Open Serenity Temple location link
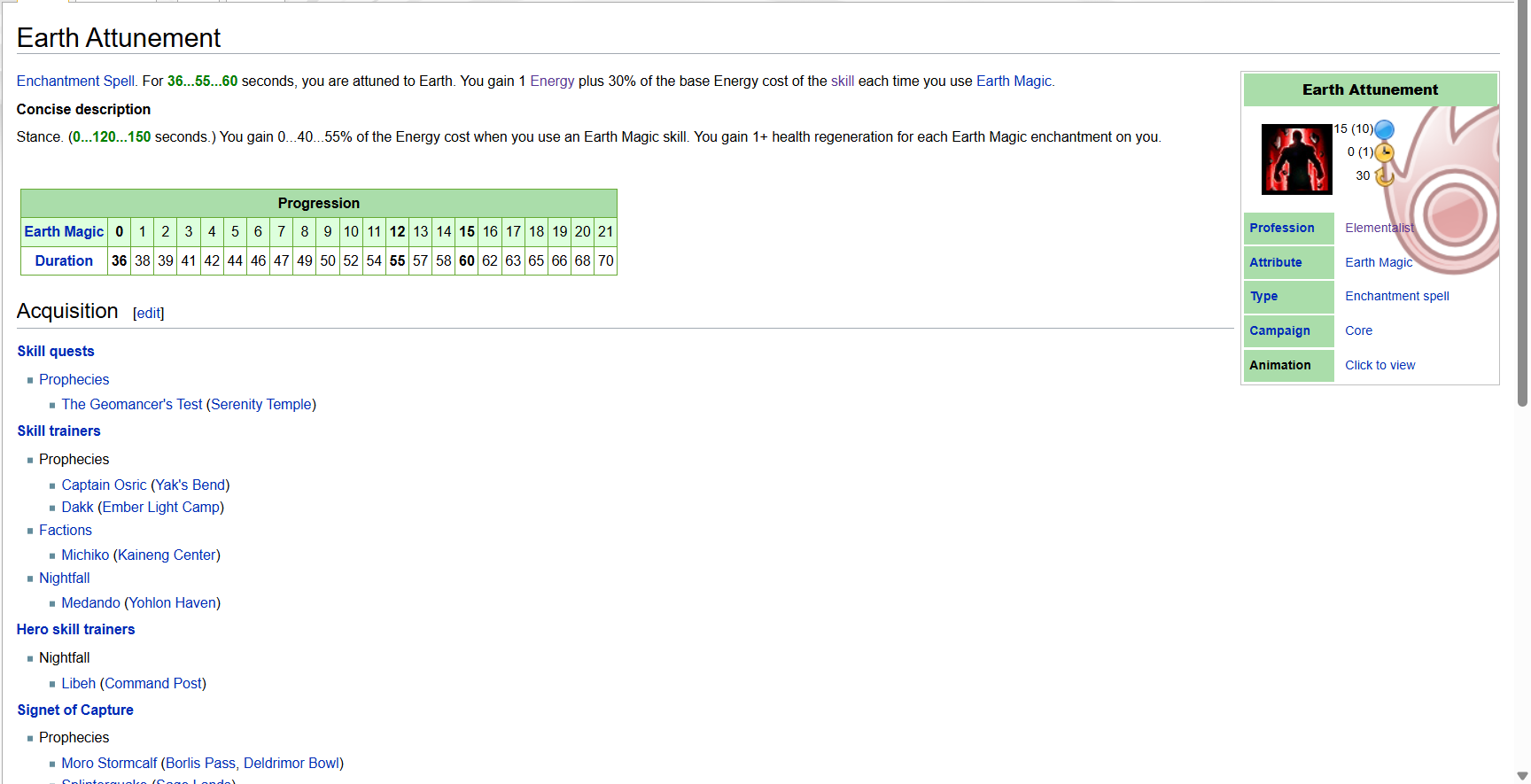 [261, 404]
